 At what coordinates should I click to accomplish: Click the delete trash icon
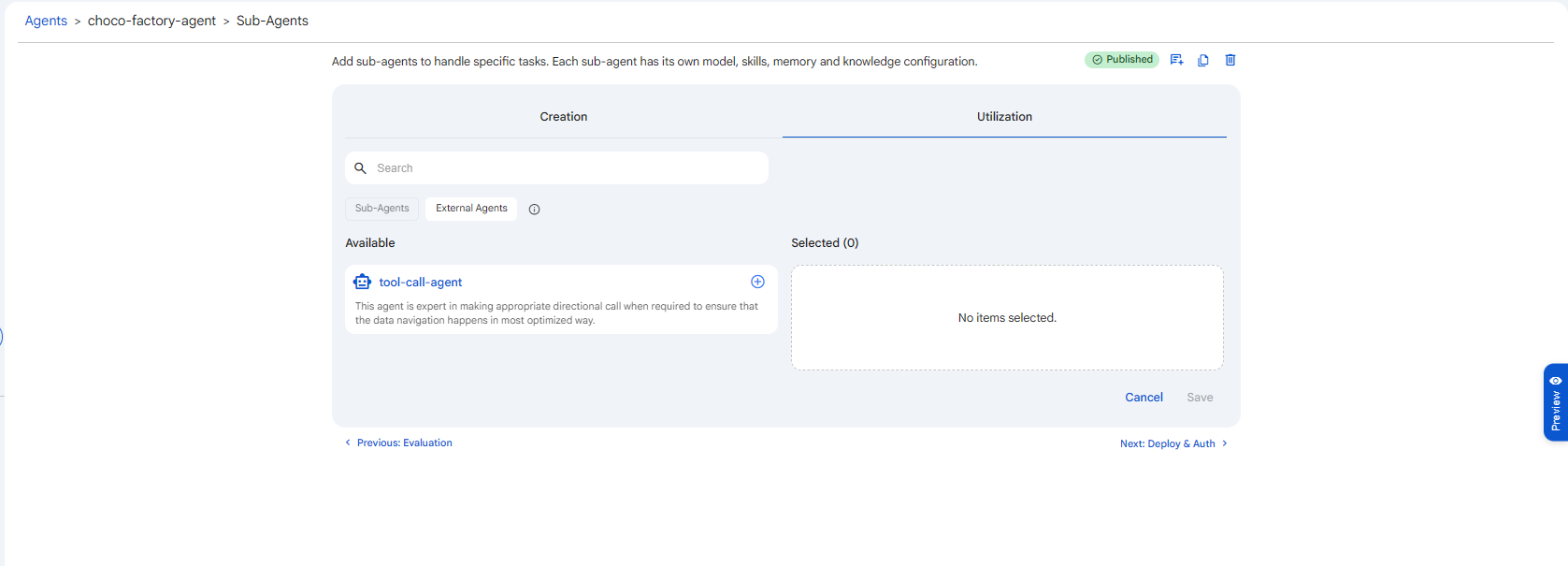1230,60
